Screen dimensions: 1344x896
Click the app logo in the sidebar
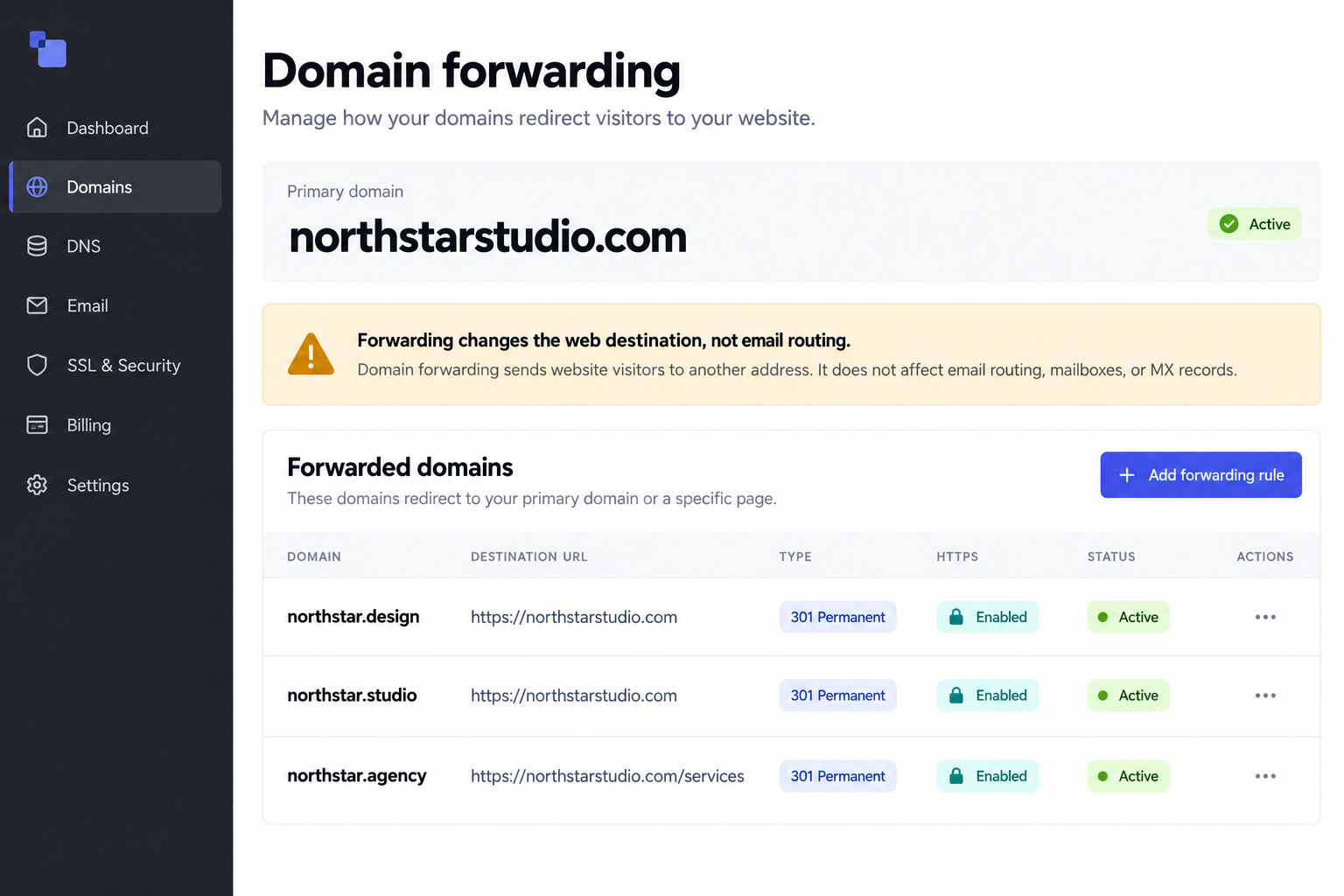47,49
